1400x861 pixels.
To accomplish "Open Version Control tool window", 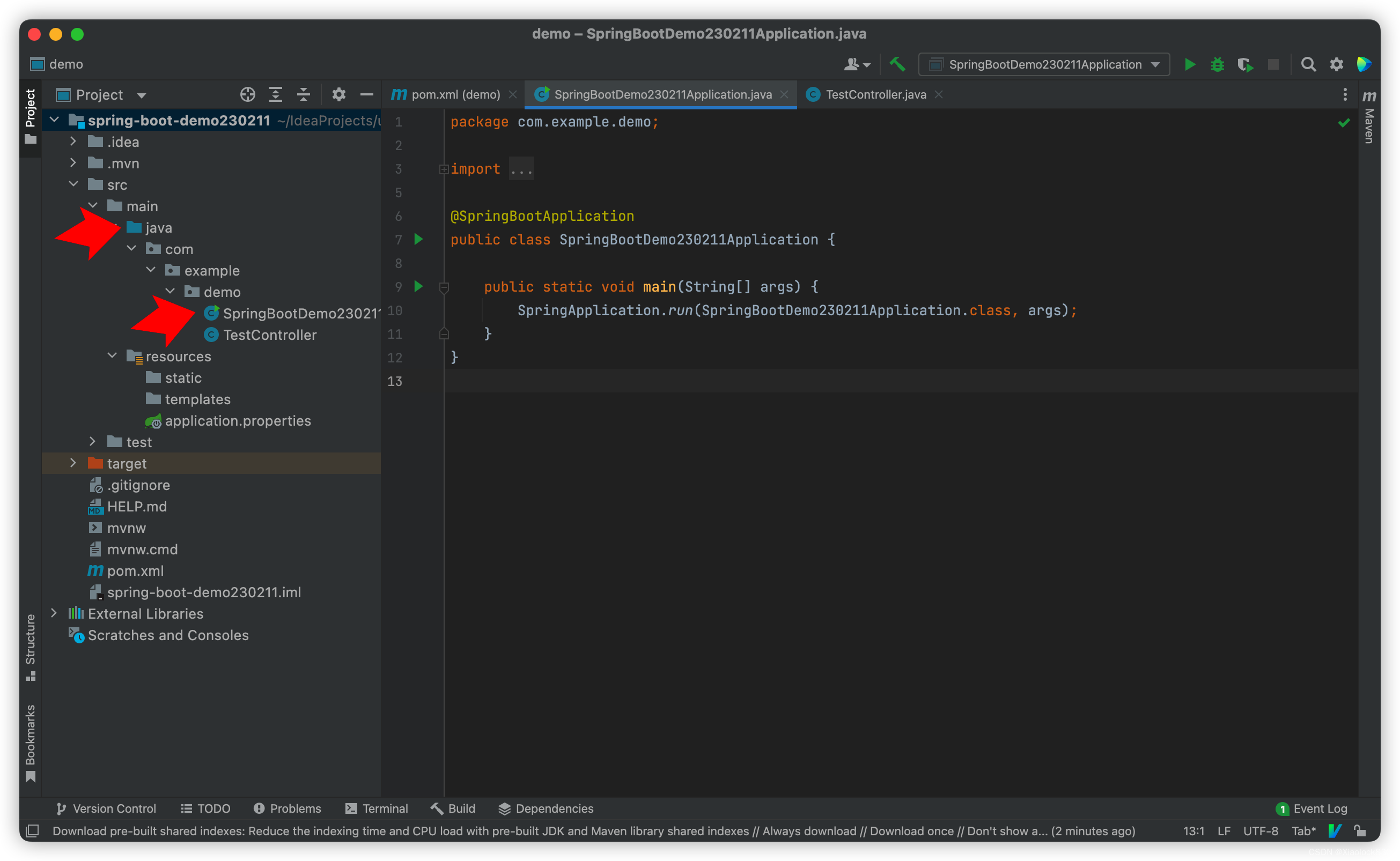I will point(106,808).
